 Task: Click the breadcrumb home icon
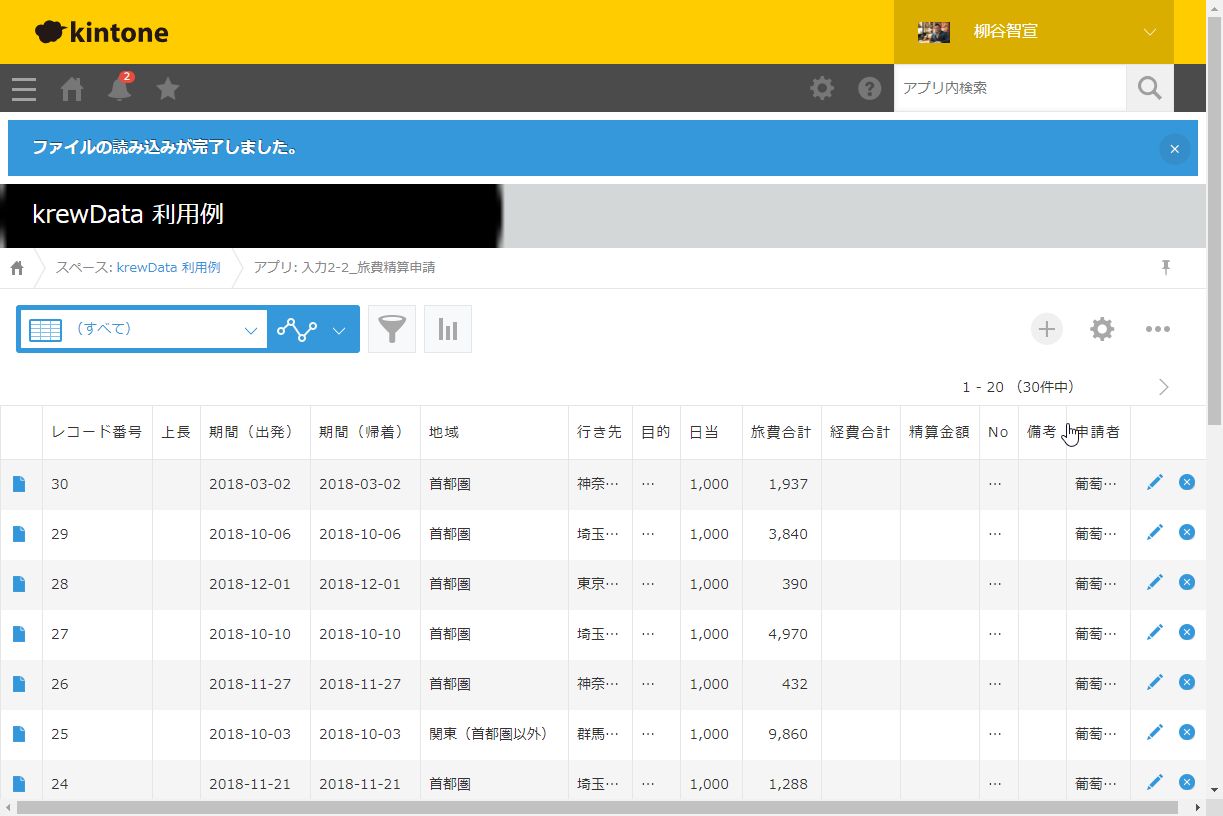[x=17, y=267]
